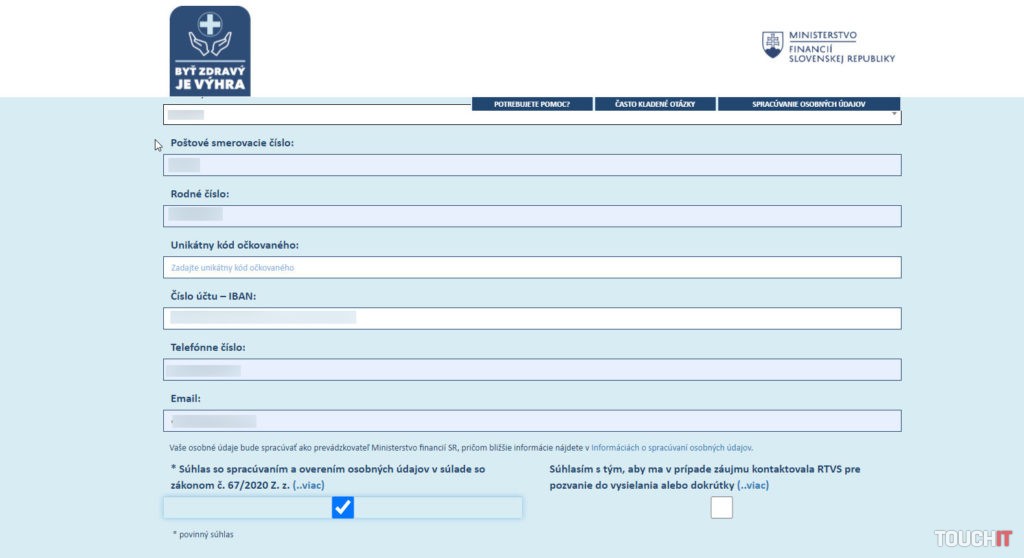This screenshot has width=1024, height=558.
Task: Click the Ministerstvo financií Slovenskej republiky logo
Action: coord(829,46)
